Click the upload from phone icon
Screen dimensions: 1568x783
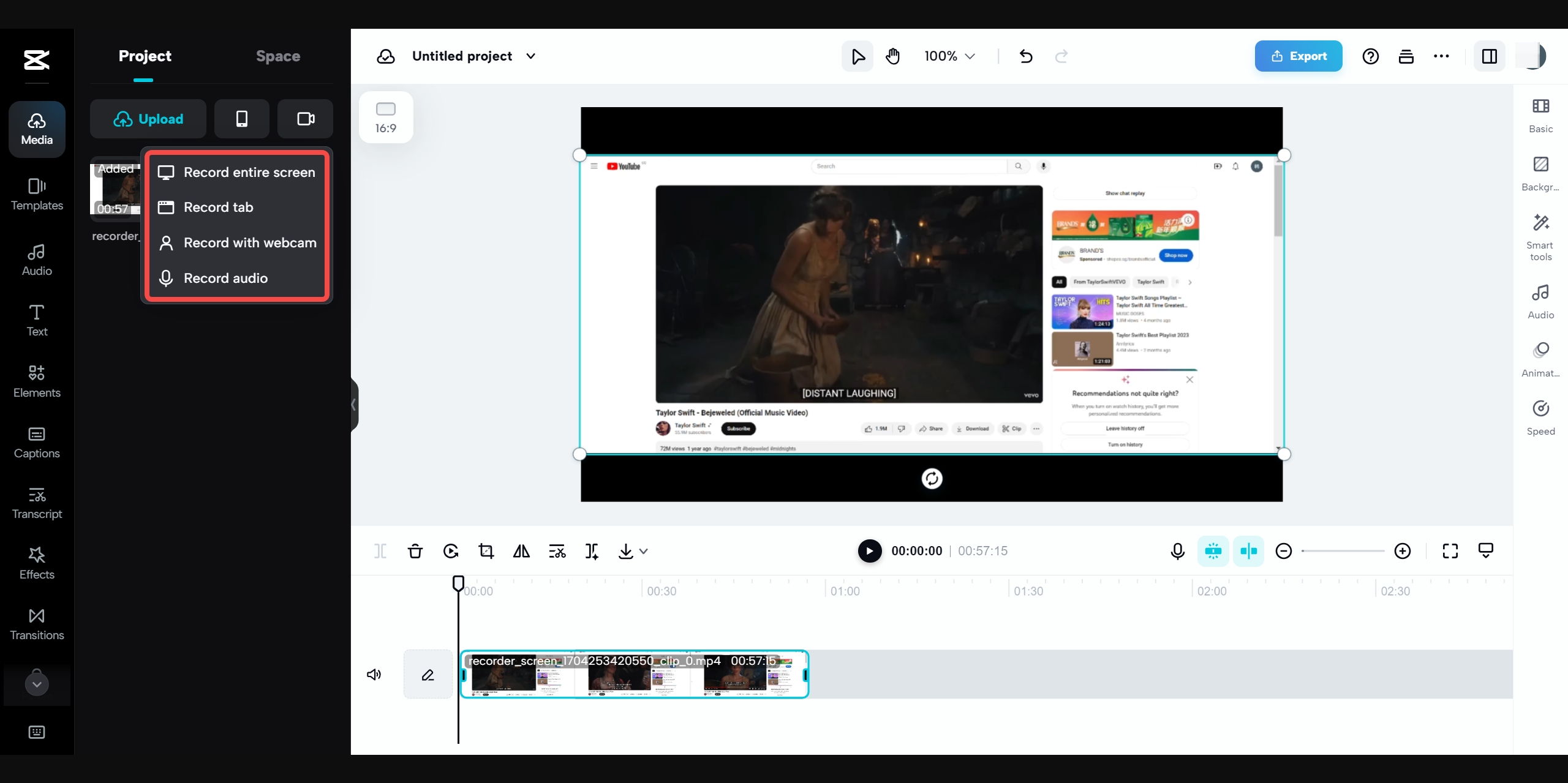click(x=242, y=119)
